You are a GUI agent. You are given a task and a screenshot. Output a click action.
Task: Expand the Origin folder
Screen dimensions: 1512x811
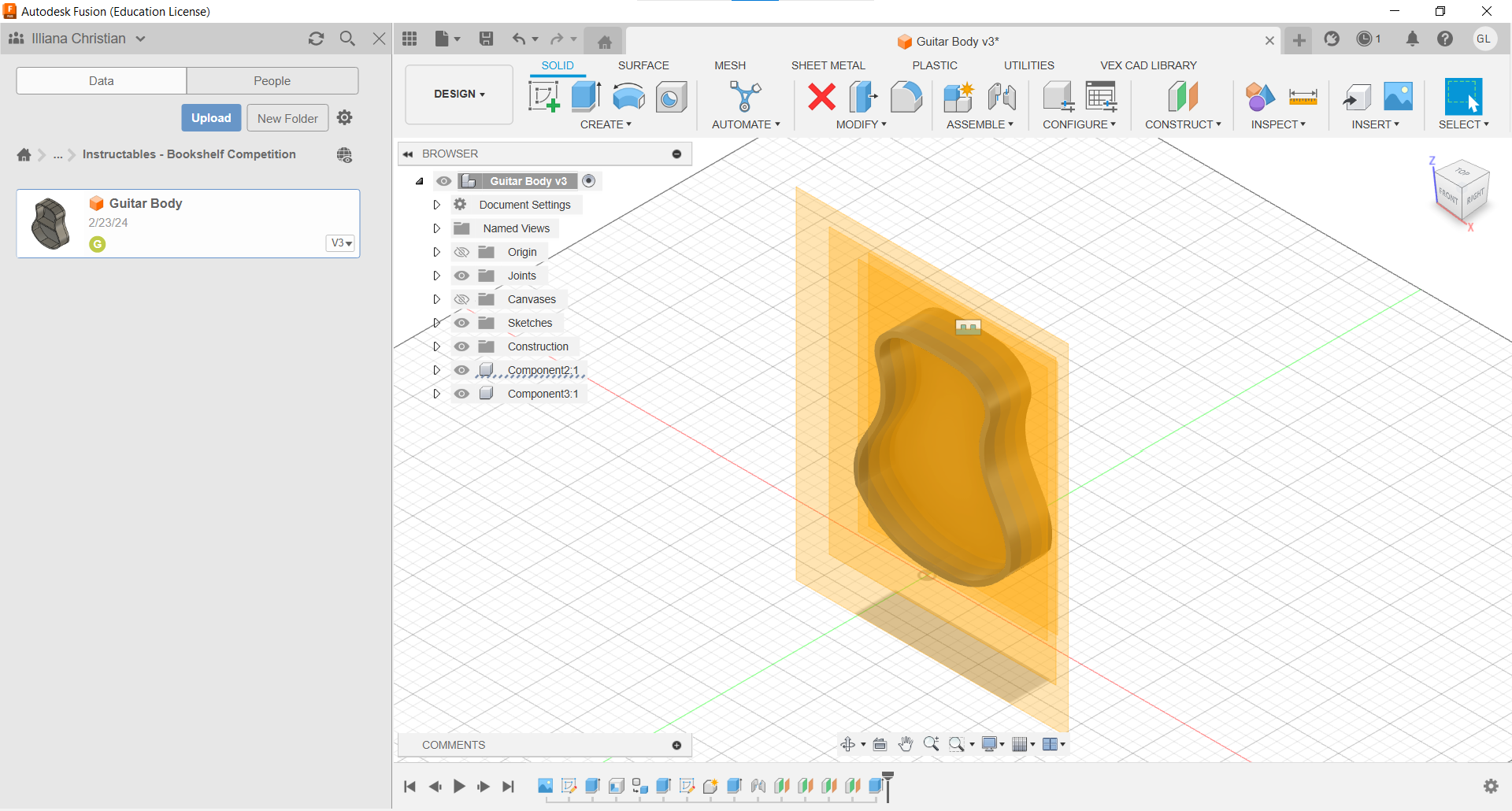[x=436, y=252]
